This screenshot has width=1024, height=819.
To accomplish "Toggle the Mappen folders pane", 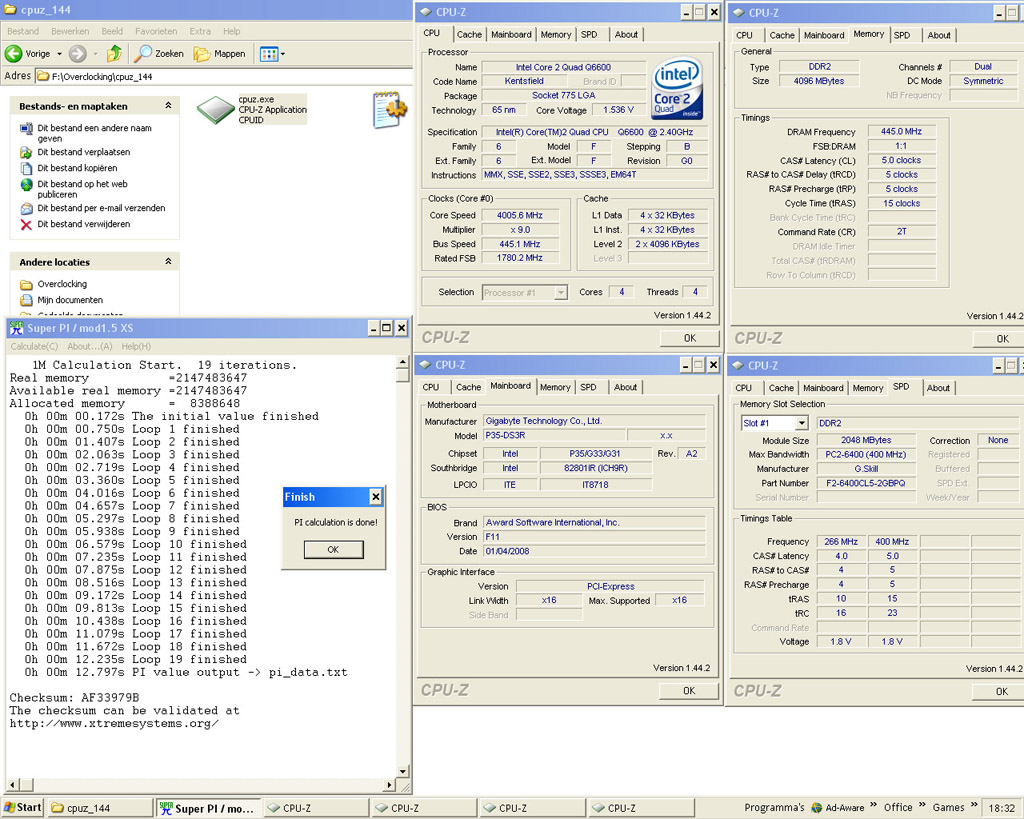I will pyautogui.click(x=219, y=53).
